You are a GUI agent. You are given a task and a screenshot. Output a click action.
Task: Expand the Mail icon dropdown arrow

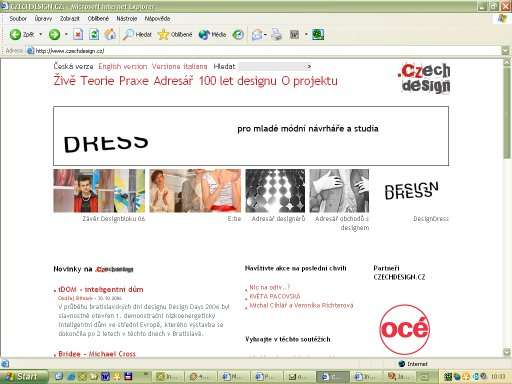(x=265, y=34)
